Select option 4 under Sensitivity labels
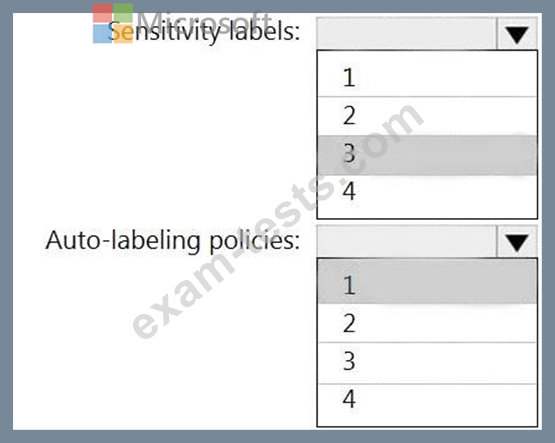Screen dimensions: 555x443 click(x=427, y=193)
